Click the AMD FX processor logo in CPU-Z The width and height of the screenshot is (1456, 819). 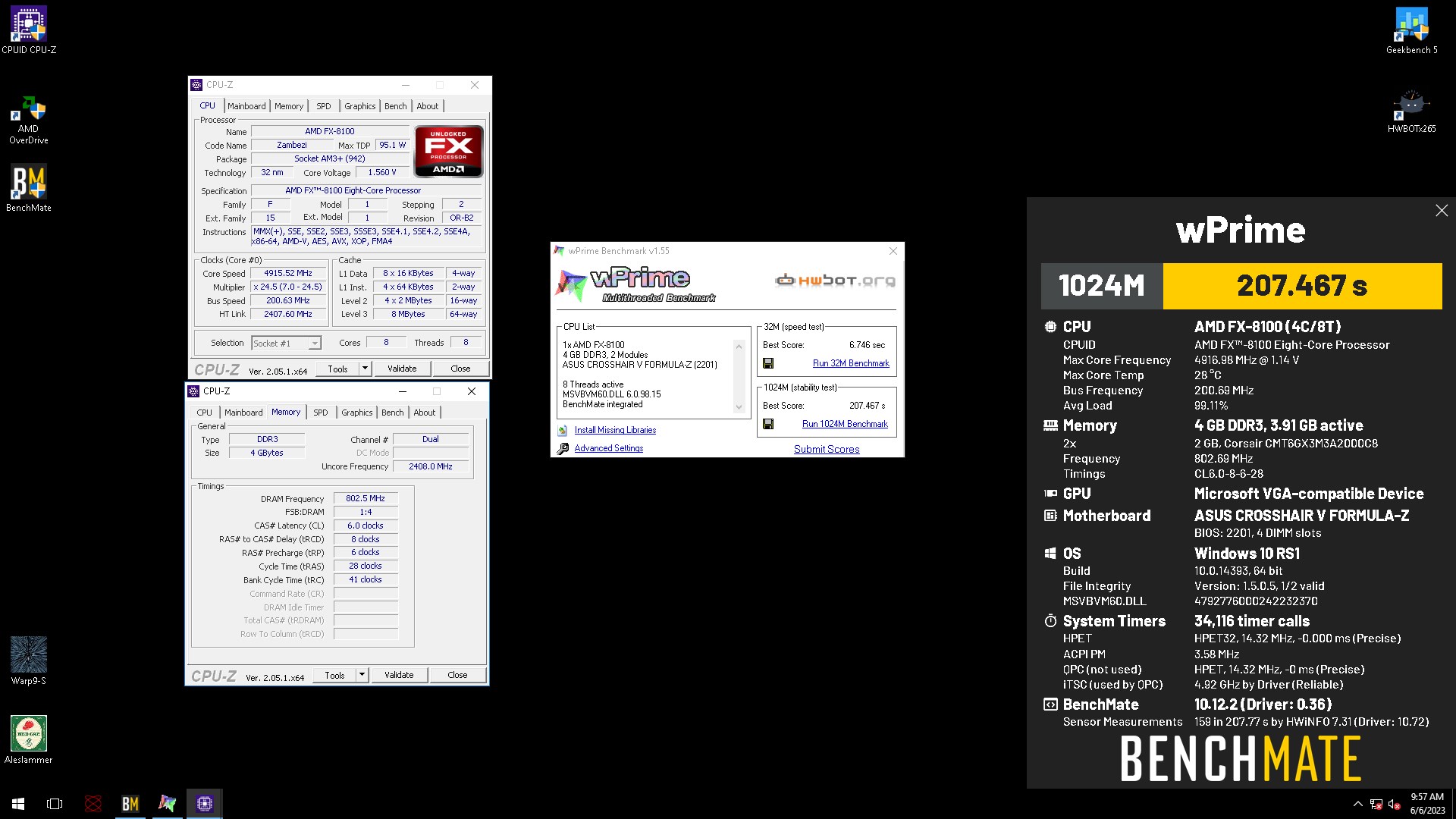coord(448,151)
